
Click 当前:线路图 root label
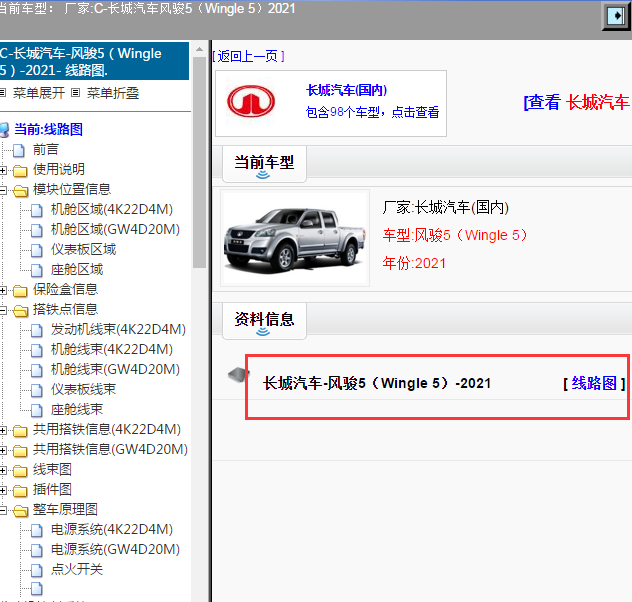coord(48,130)
